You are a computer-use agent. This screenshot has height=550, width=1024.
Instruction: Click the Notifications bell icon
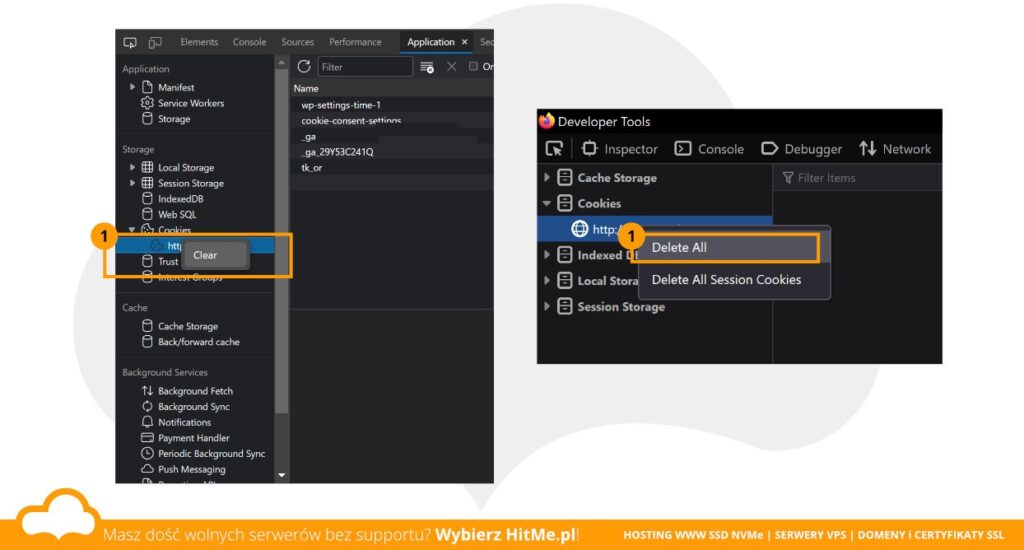148,422
